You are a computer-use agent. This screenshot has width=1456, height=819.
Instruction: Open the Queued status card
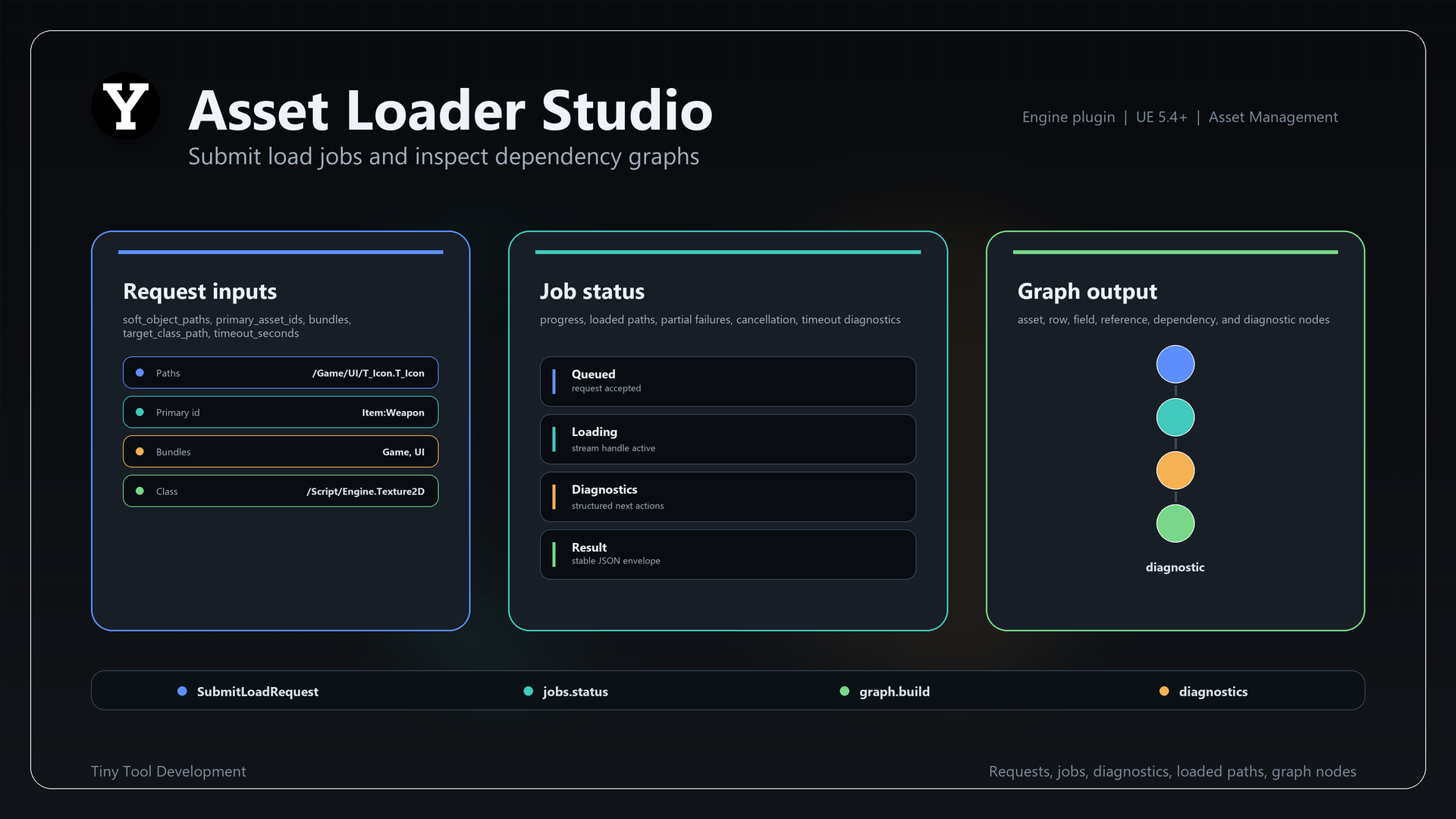[728, 381]
